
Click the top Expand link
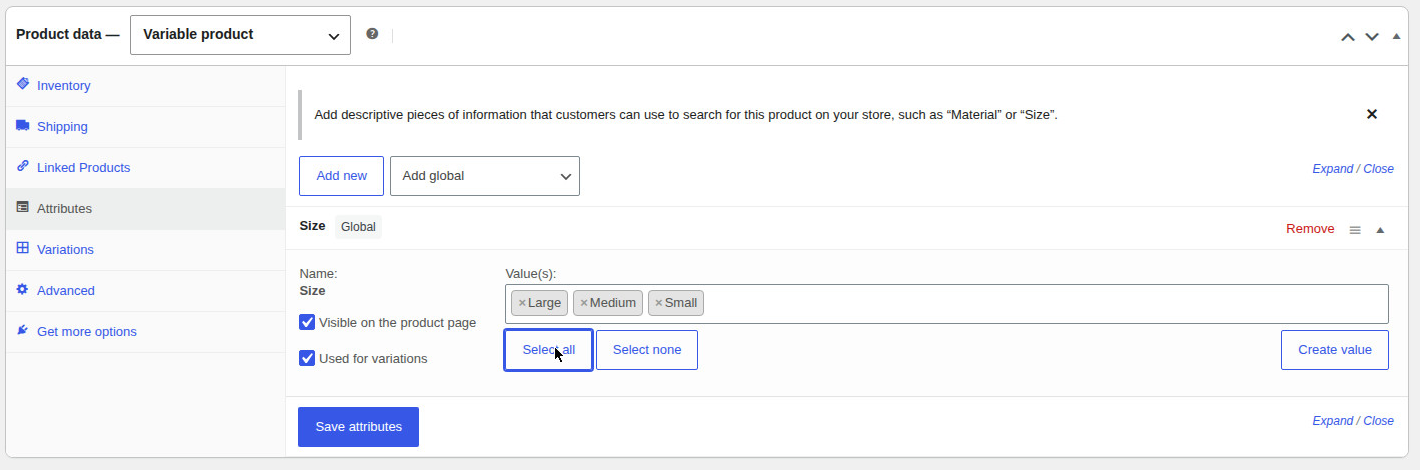pyautogui.click(x=1332, y=169)
